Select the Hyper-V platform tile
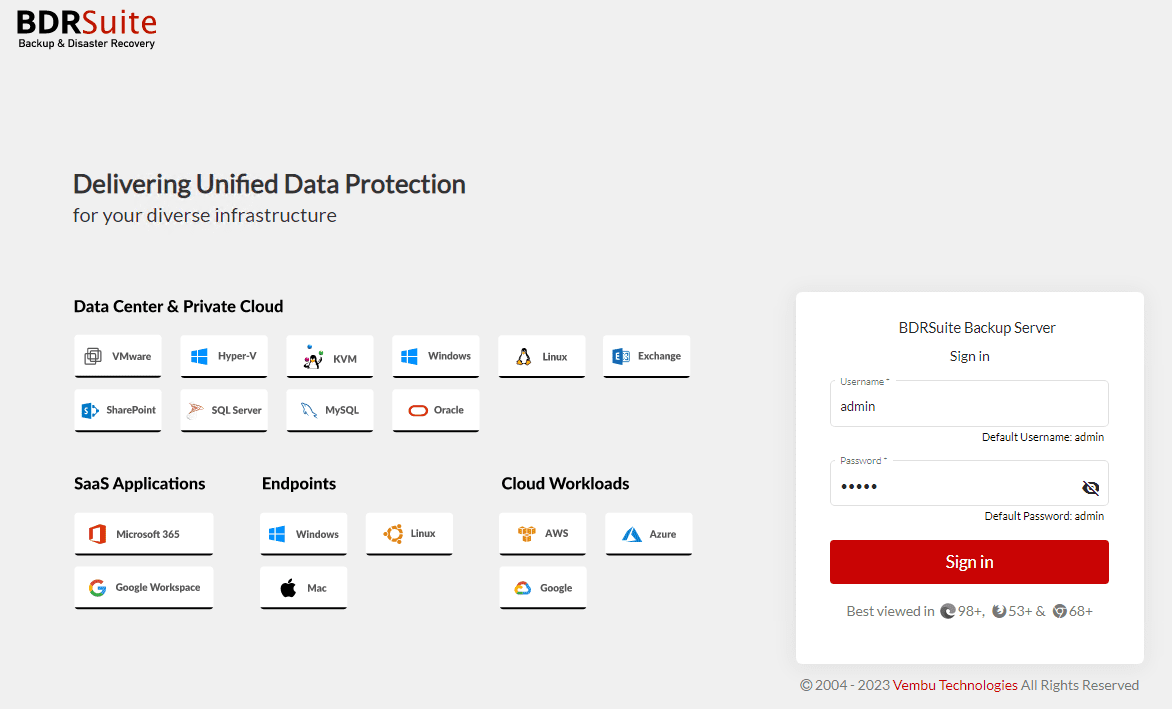The width and height of the screenshot is (1172, 709). [224, 356]
